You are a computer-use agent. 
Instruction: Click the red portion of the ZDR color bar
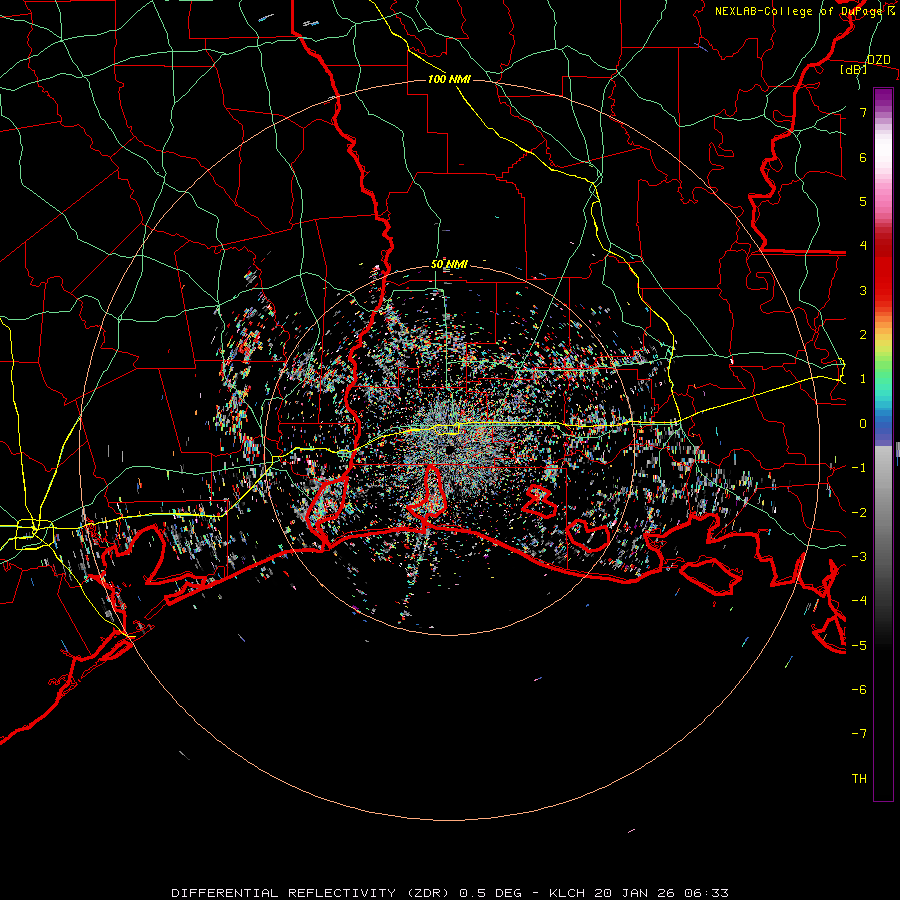point(883,273)
